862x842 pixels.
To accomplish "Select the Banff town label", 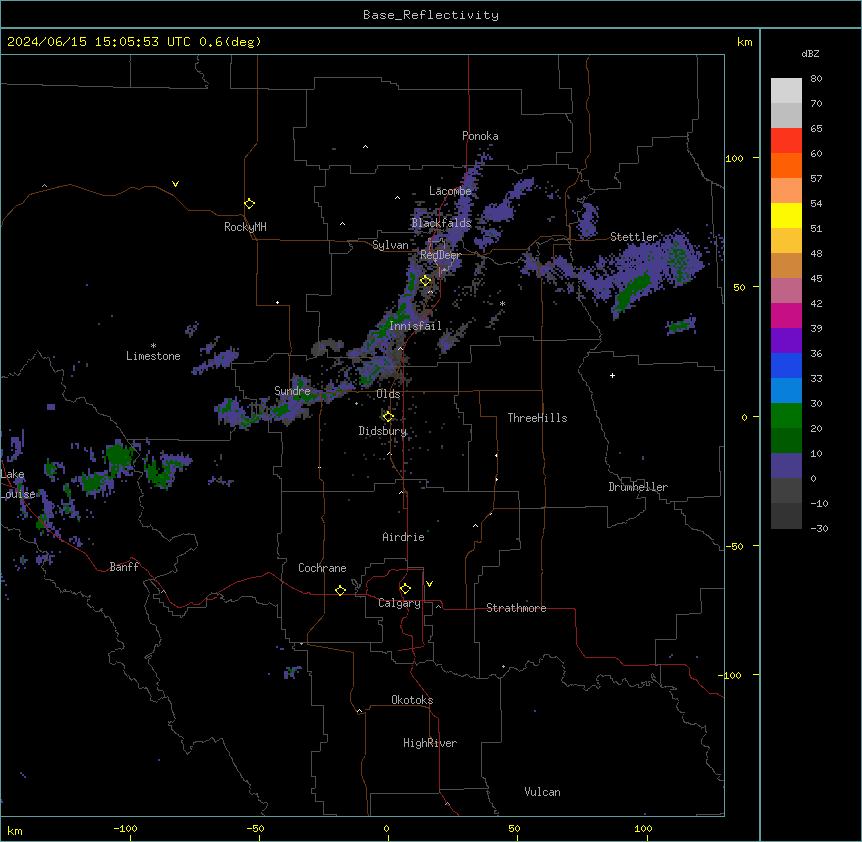I will pos(124,567).
